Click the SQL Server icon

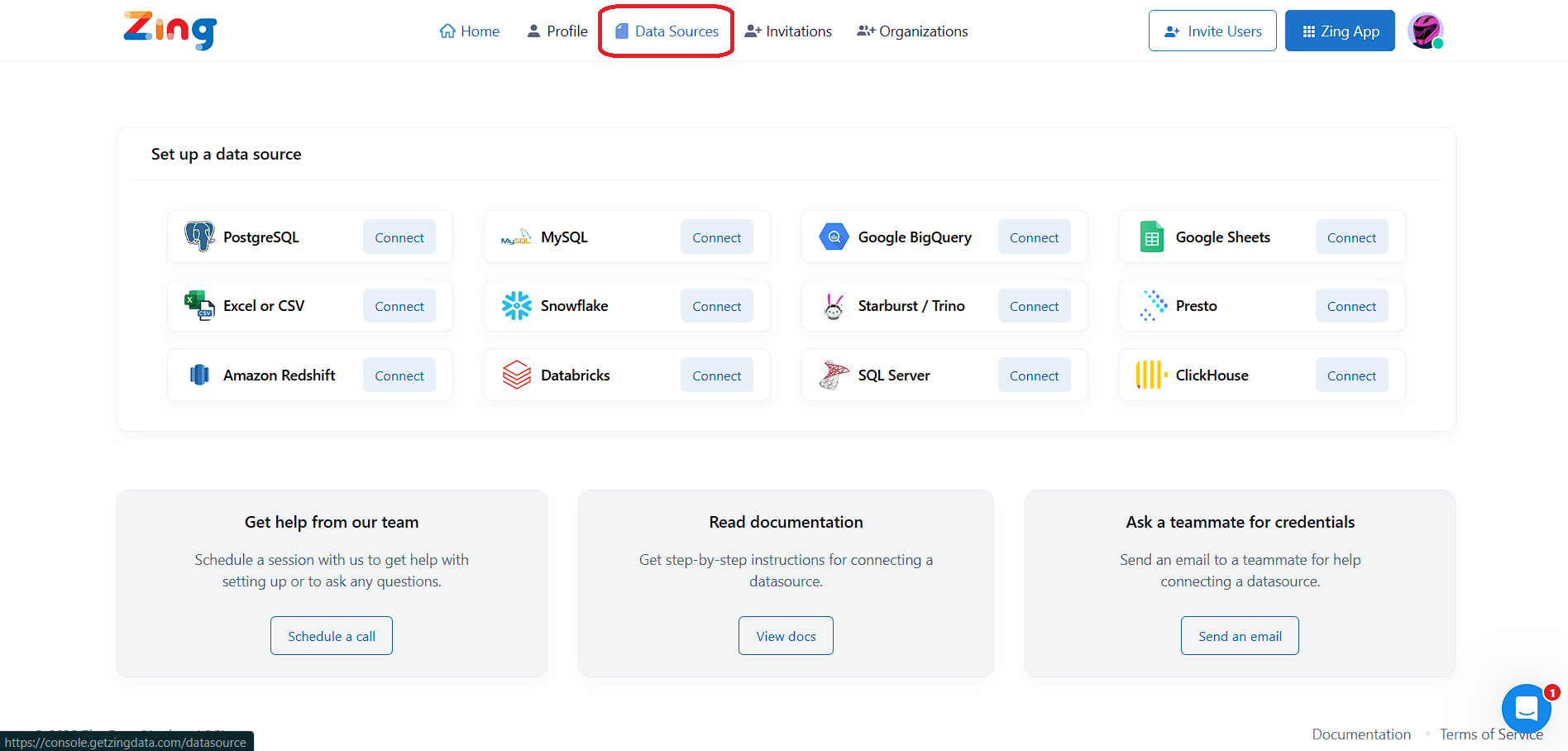834,375
